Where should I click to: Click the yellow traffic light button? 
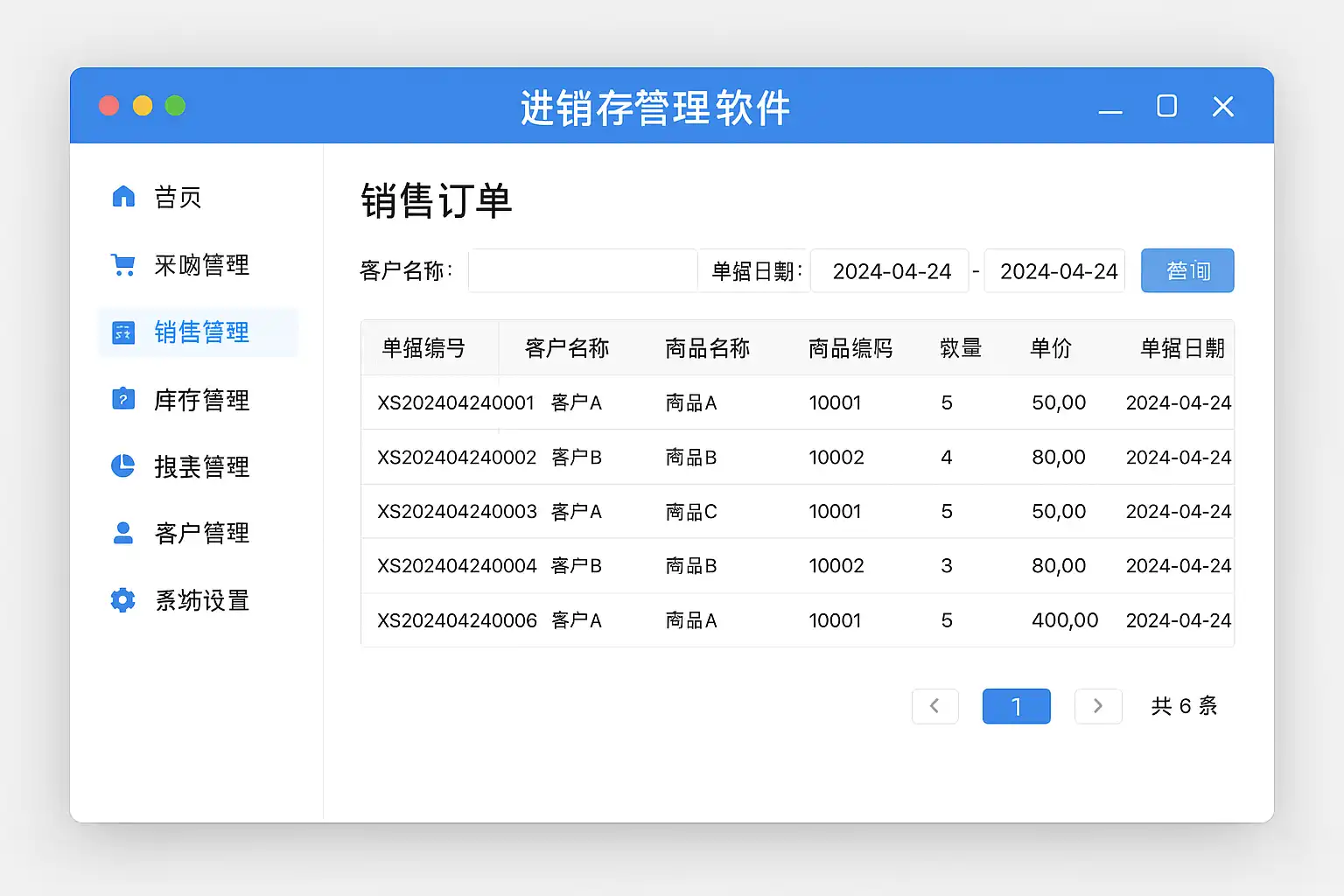143,106
